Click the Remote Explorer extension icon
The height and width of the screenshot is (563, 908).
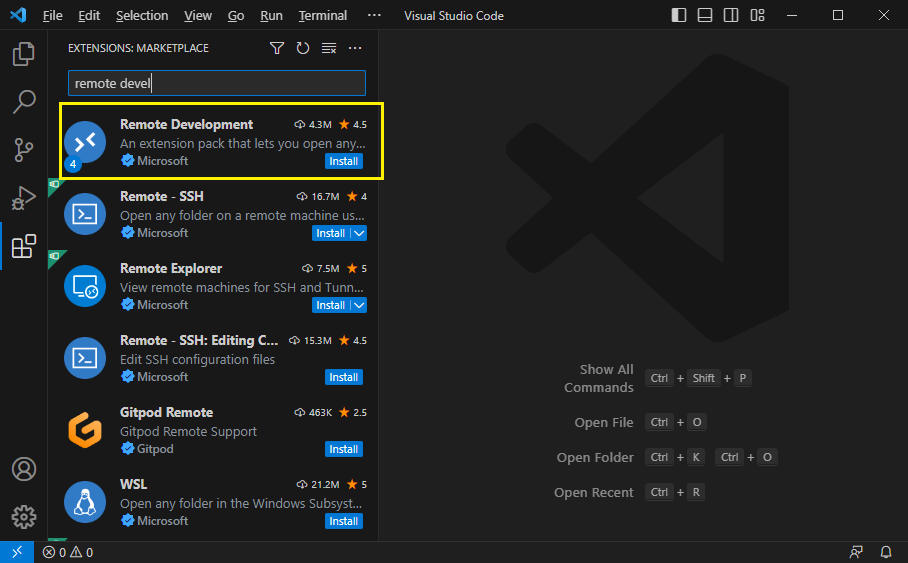pos(85,286)
